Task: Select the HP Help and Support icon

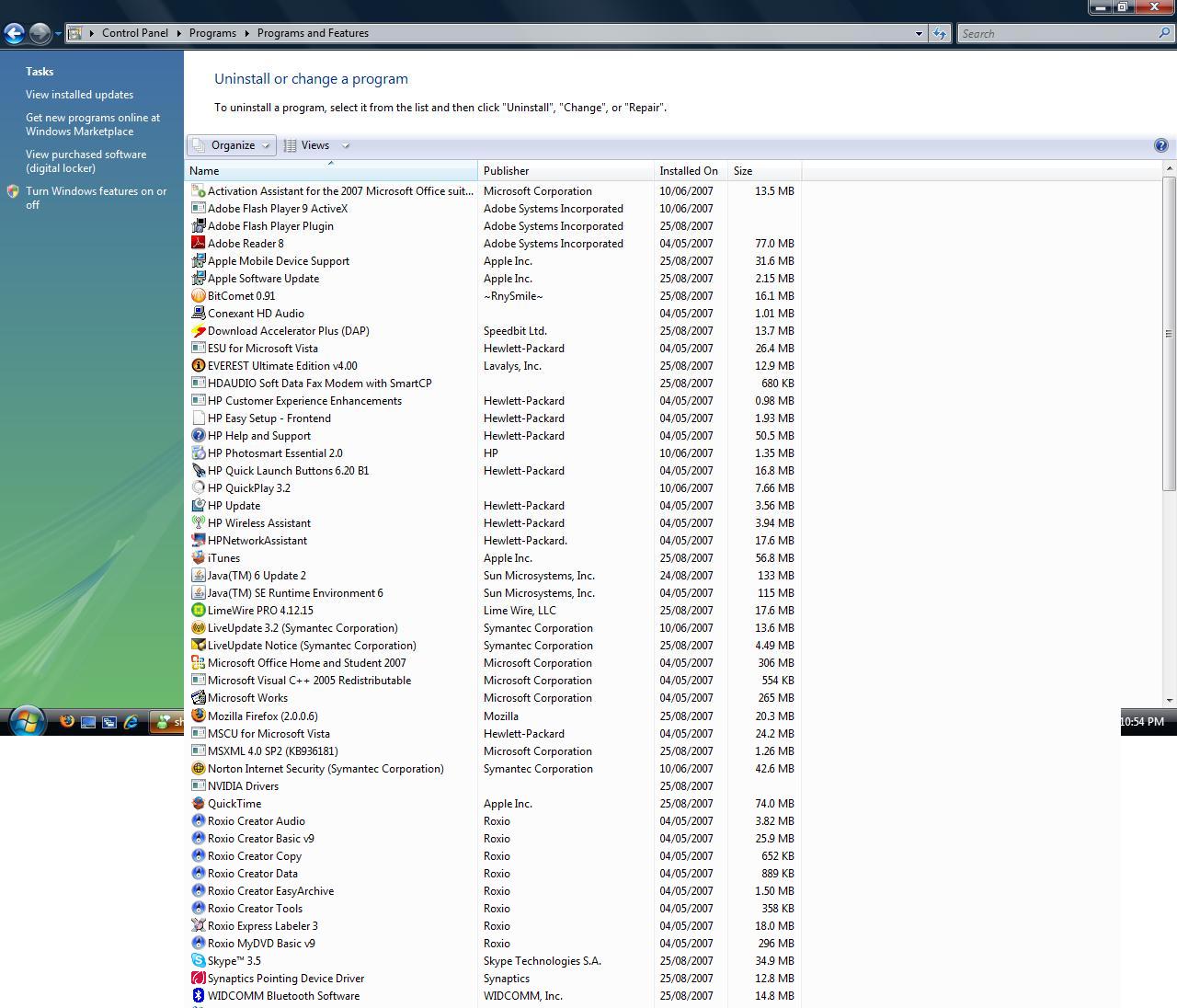Action: coord(198,436)
